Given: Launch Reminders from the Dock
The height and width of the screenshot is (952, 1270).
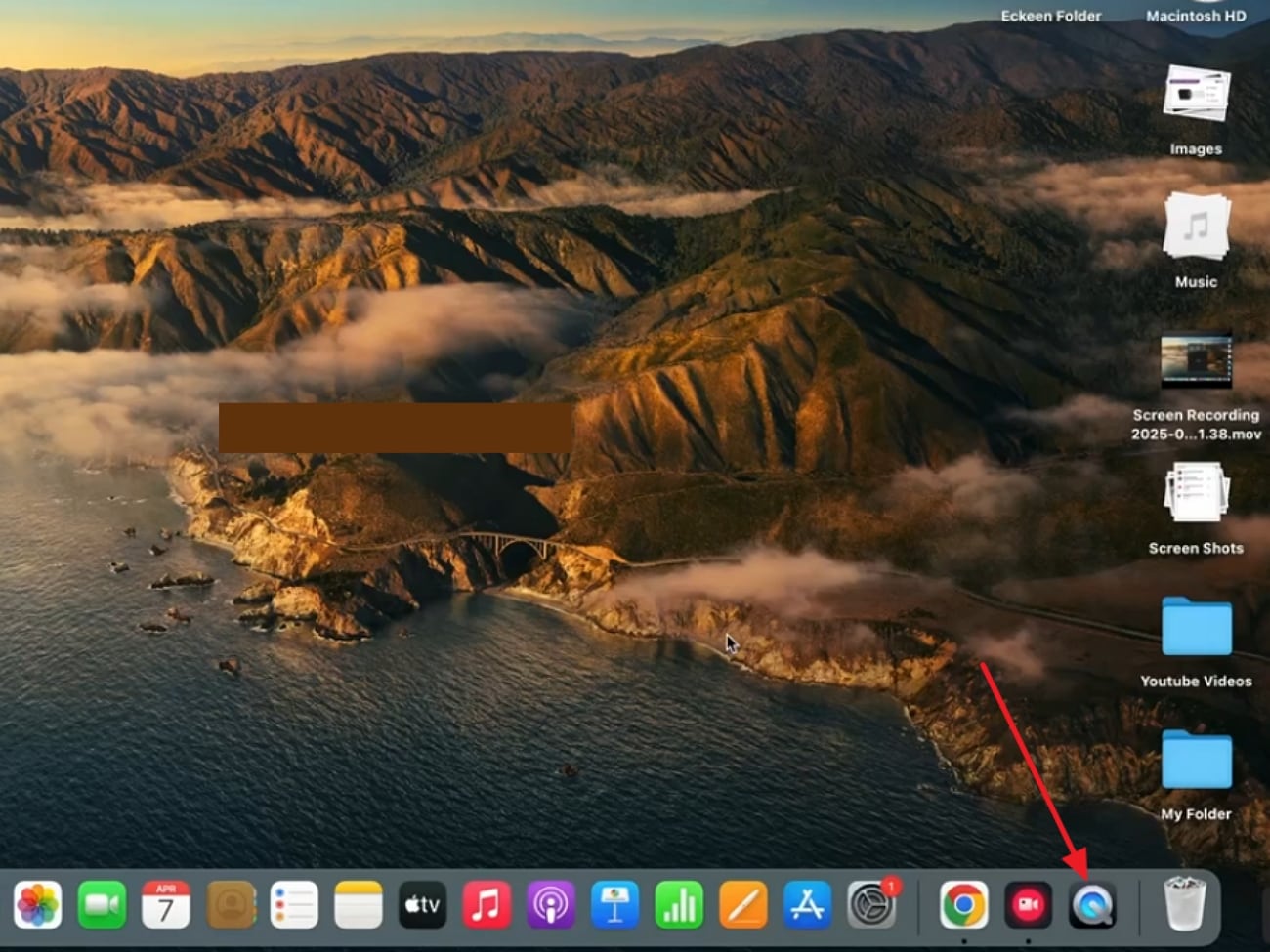Looking at the screenshot, I should pyautogui.click(x=294, y=905).
